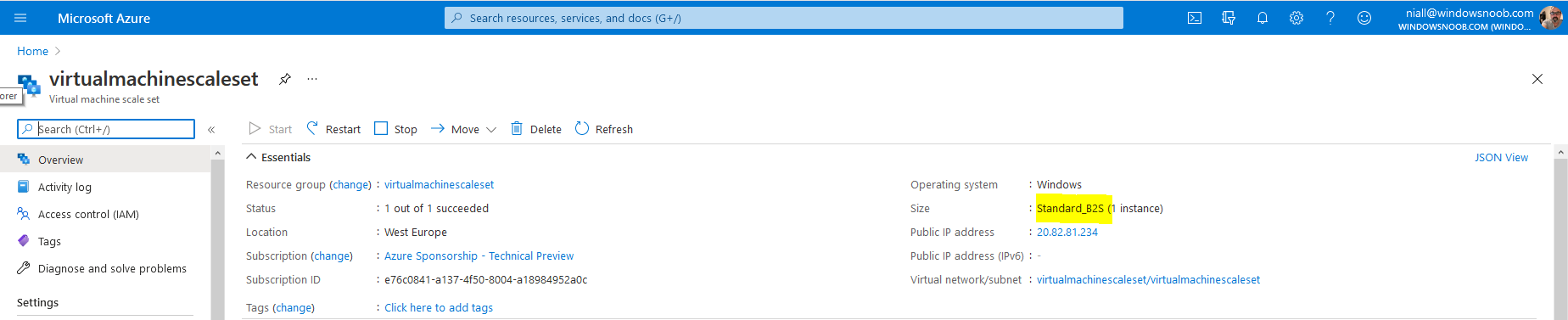The image size is (1568, 320).
Task: Collapse the left sidebar menu
Action: point(211,130)
